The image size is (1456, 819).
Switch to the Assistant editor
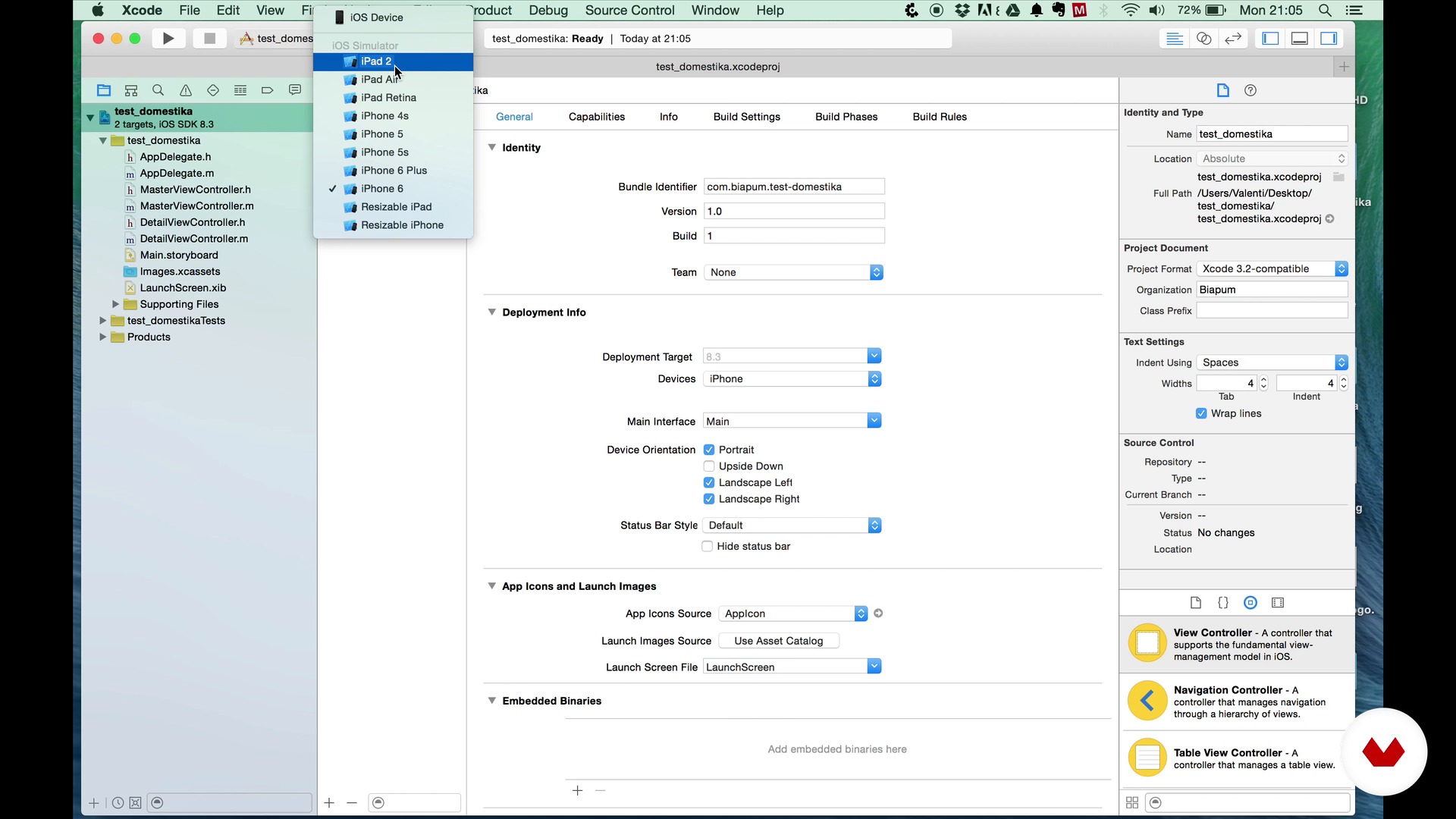click(x=1204, y=39)
